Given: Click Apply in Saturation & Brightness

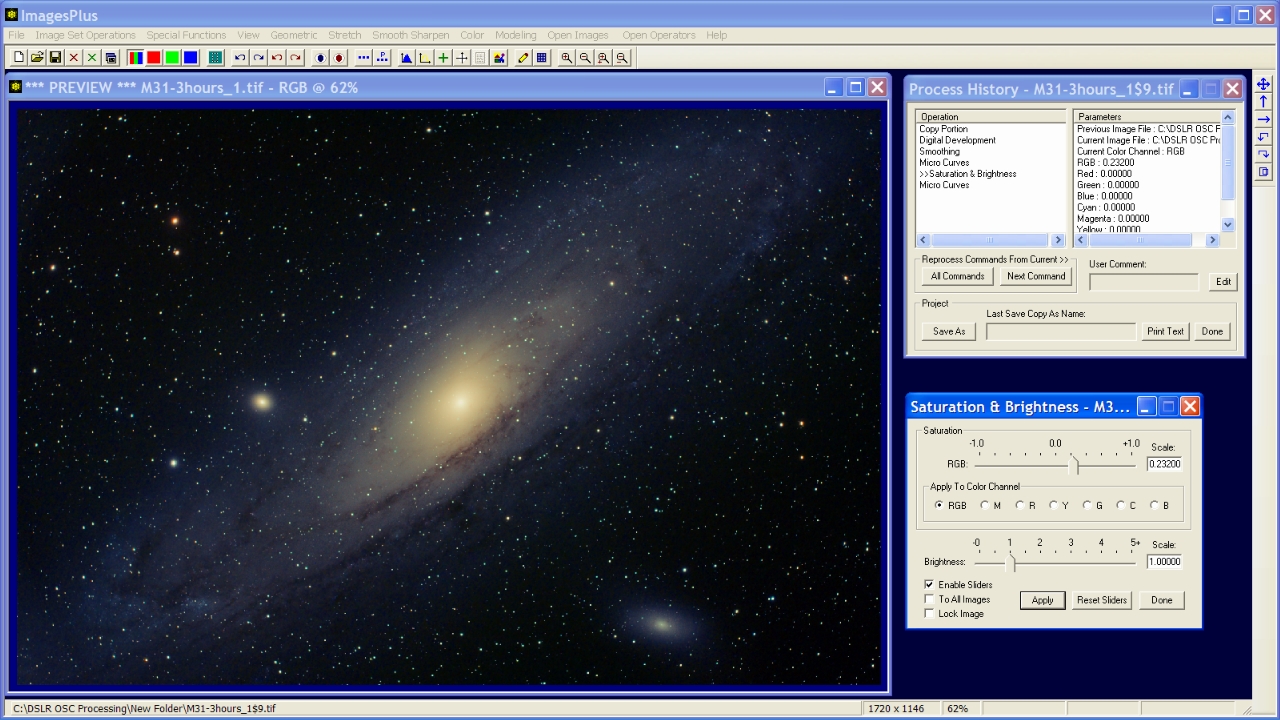Looking at the screenshot, I should click(1043, 600).
